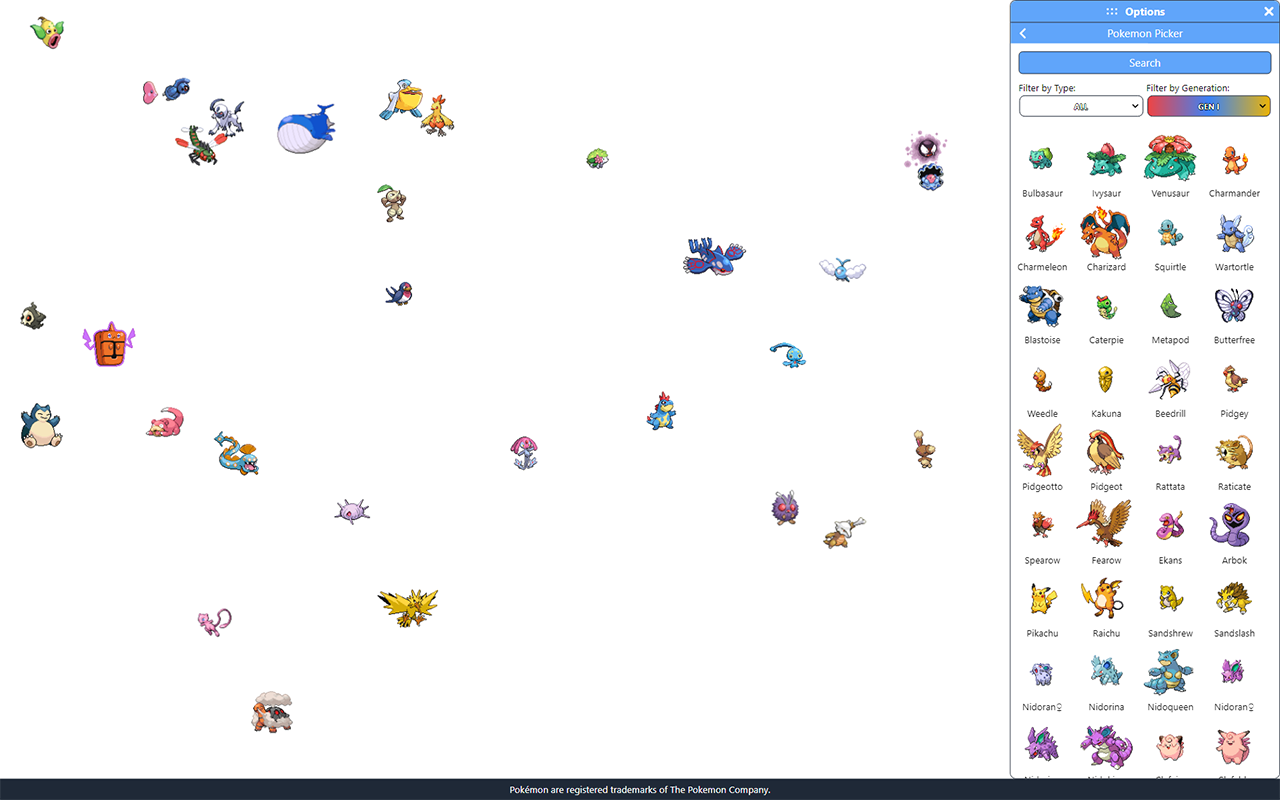Click the grid drag handle beside Options
Viewport: 1280px width, 800px height.
1112,11
